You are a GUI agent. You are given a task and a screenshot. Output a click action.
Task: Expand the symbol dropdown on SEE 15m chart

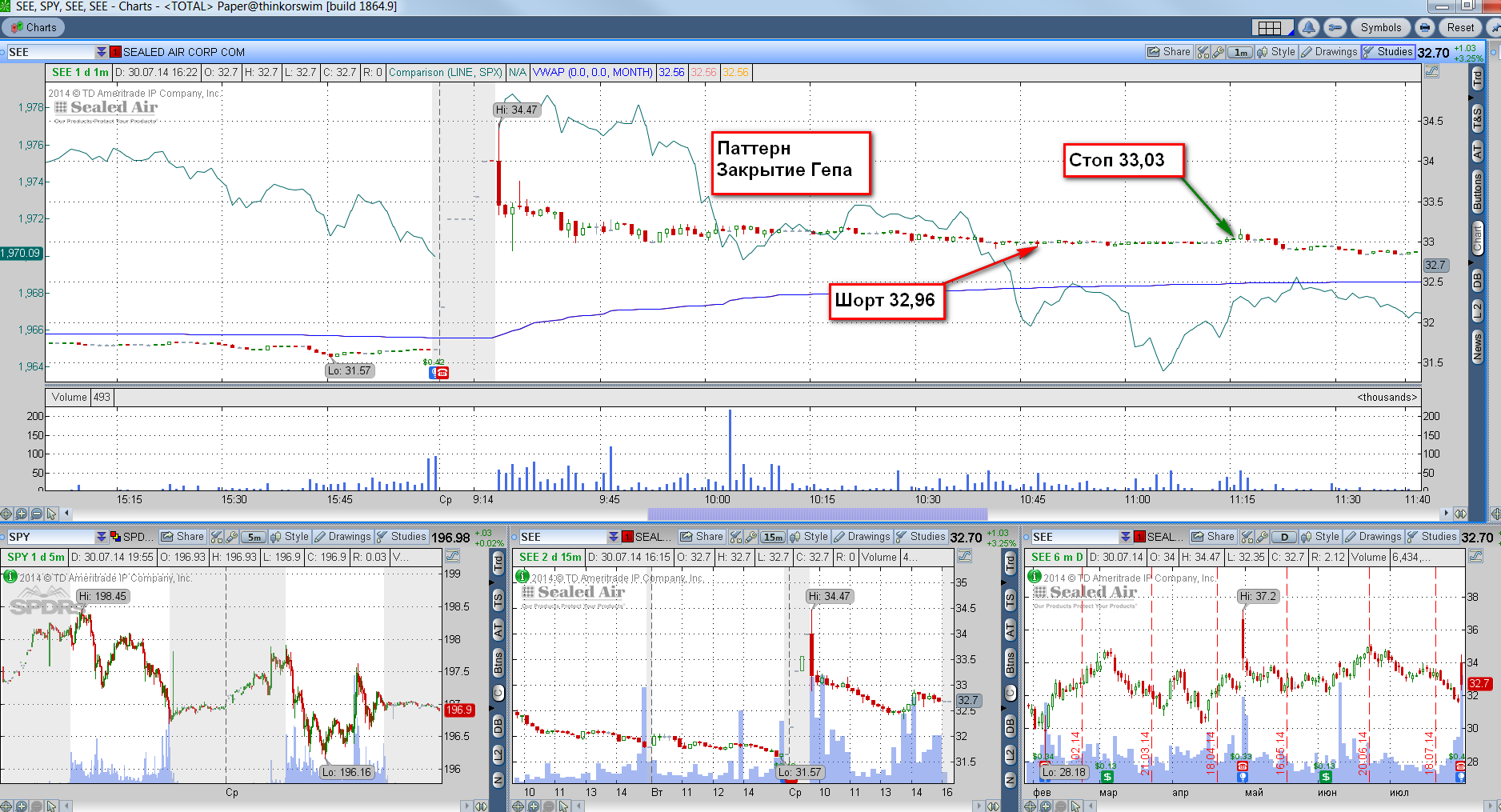coord(613,537)
